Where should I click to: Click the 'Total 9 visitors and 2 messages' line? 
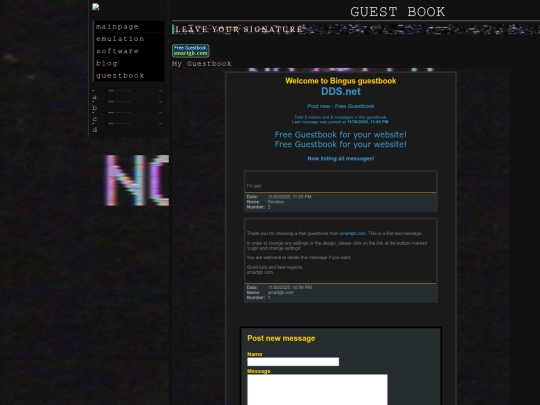click(341, 117)
